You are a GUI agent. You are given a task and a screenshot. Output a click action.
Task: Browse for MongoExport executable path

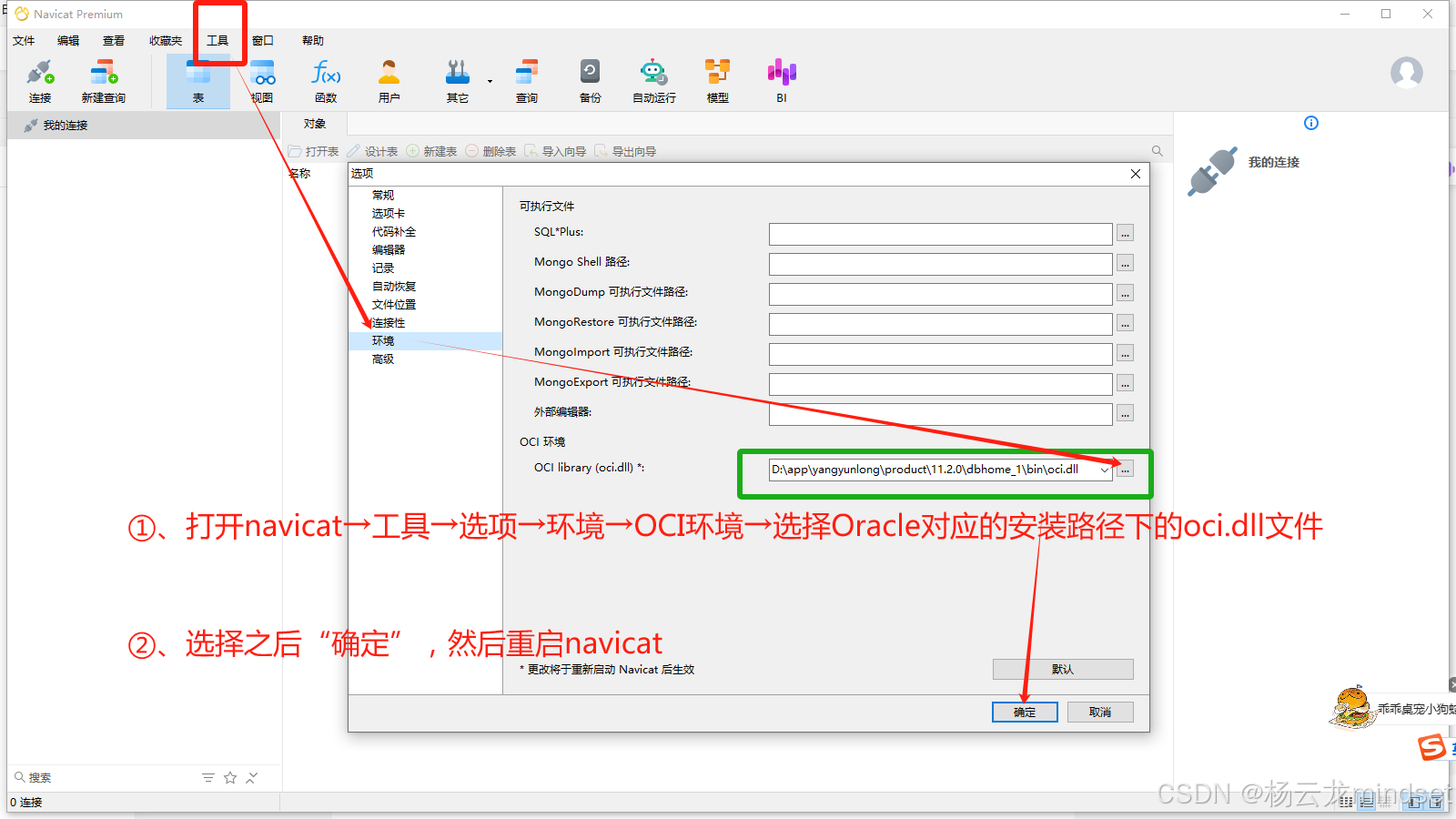[1126, 384]
